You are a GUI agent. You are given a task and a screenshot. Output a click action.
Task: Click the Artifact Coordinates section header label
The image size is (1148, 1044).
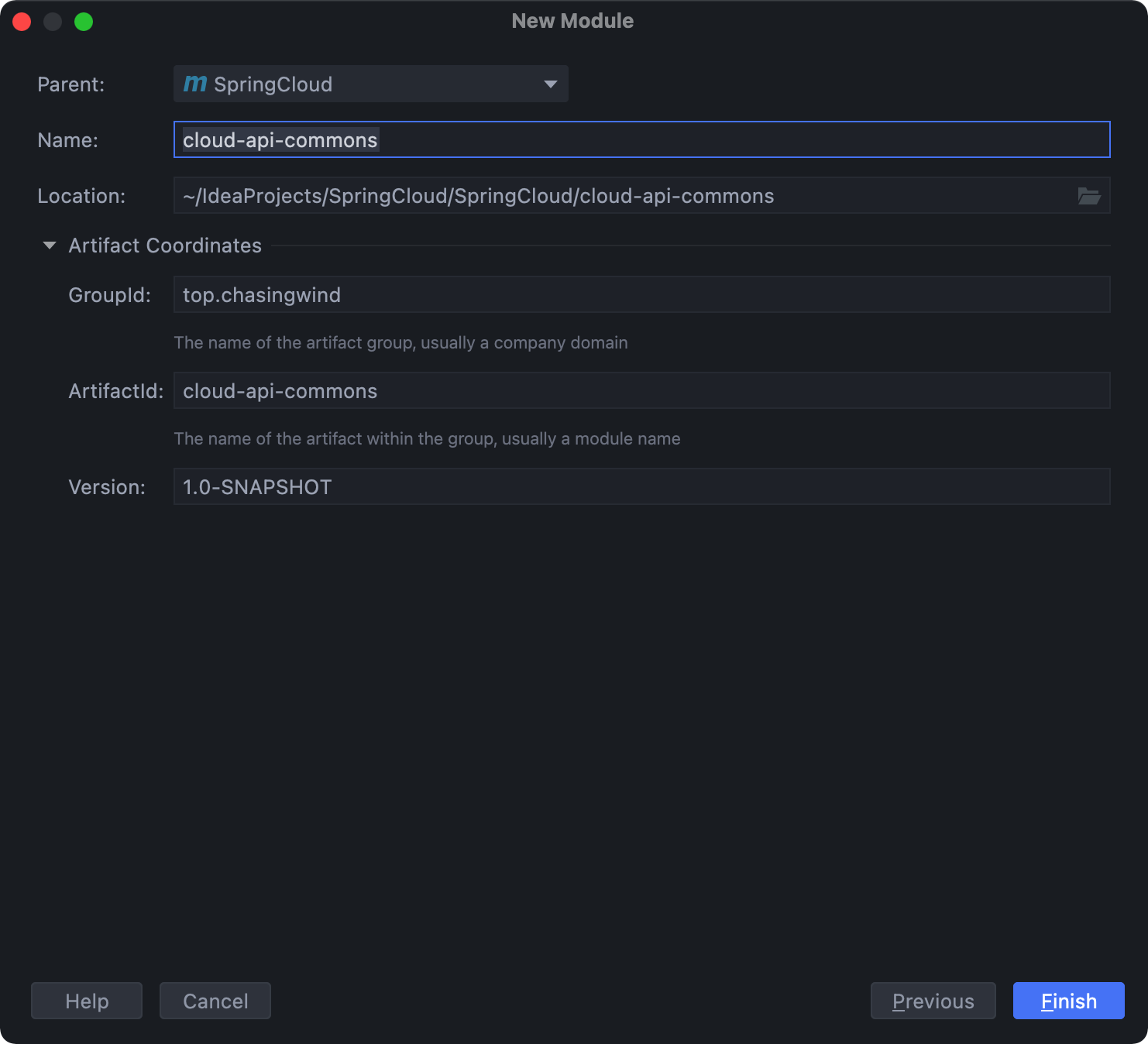165,246
